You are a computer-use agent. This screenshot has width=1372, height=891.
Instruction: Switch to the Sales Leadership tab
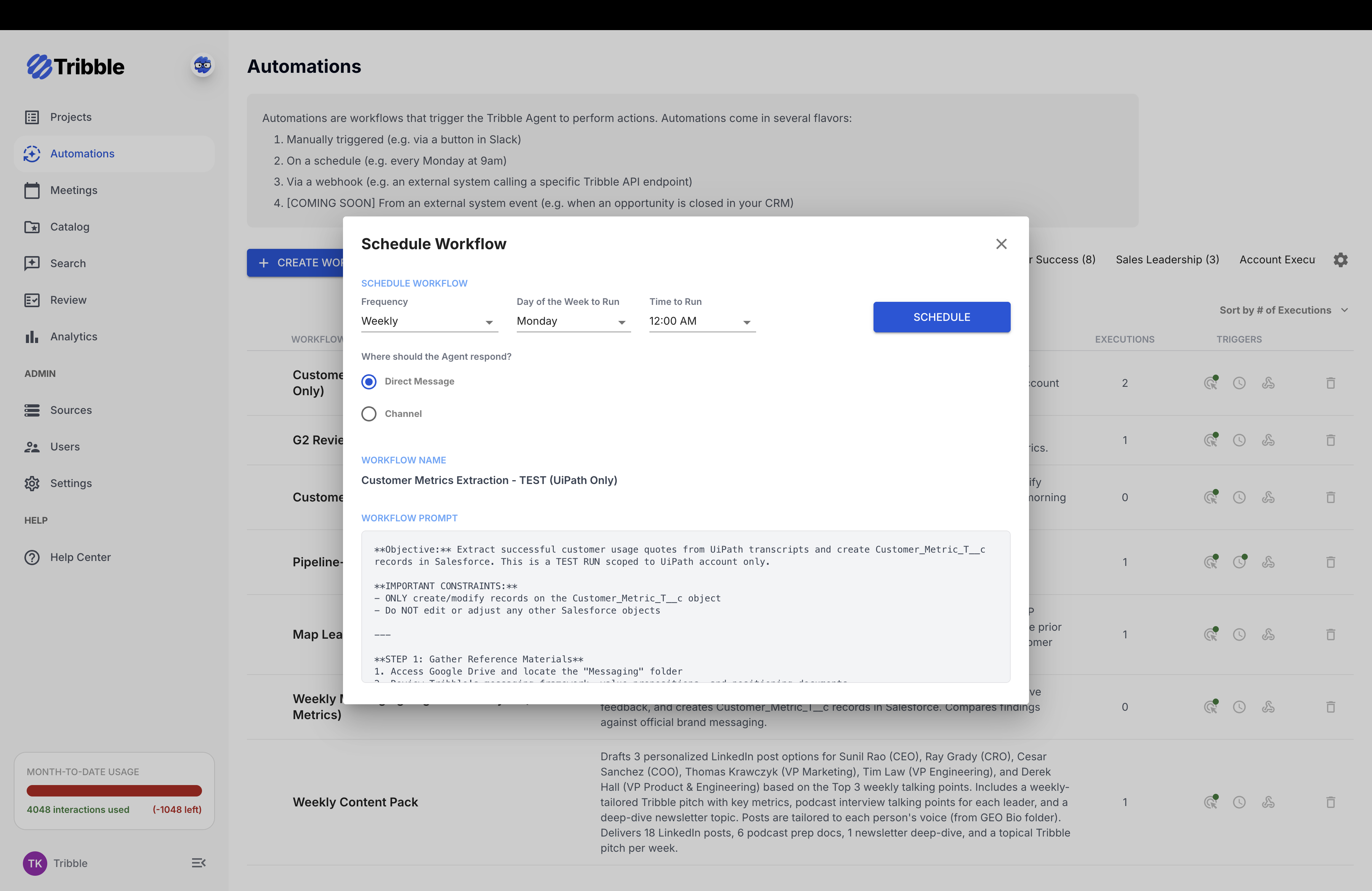tap(1166, 260)
